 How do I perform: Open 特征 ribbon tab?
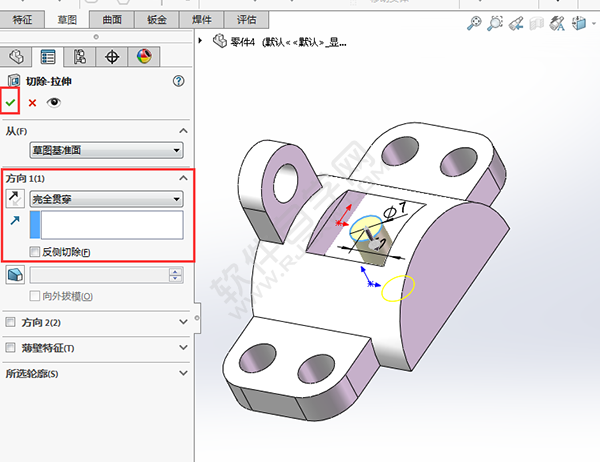click(x=22, y=20)
